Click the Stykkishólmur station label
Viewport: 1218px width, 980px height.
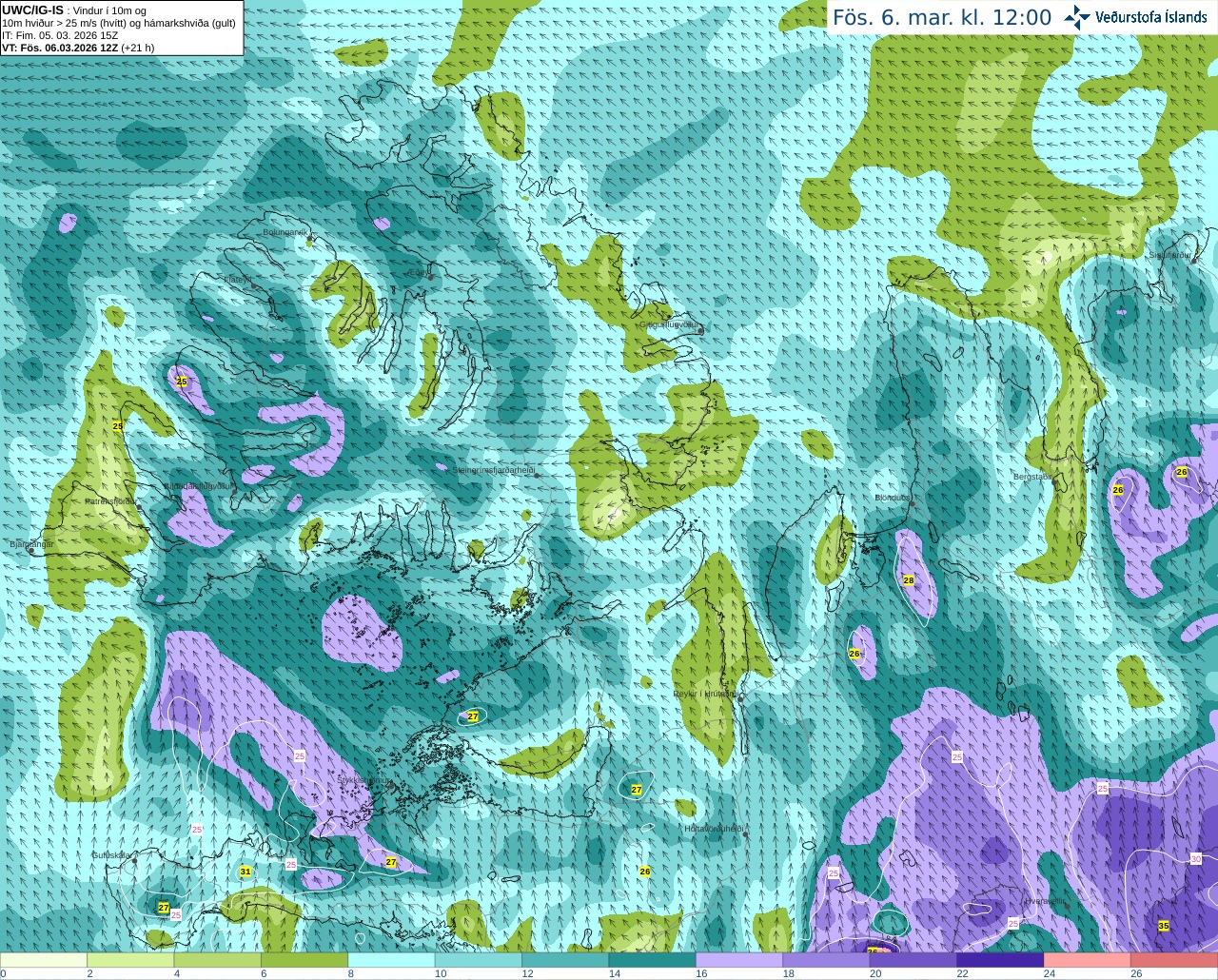(363, 780)
